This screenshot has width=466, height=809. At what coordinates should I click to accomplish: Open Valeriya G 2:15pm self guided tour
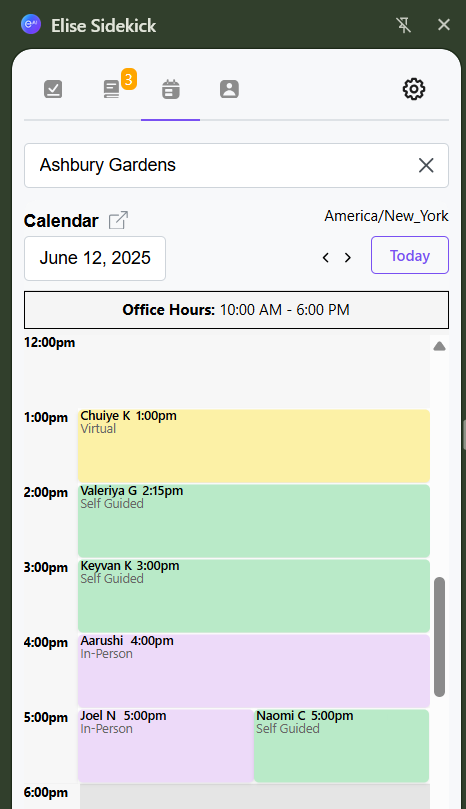(254, 521)
